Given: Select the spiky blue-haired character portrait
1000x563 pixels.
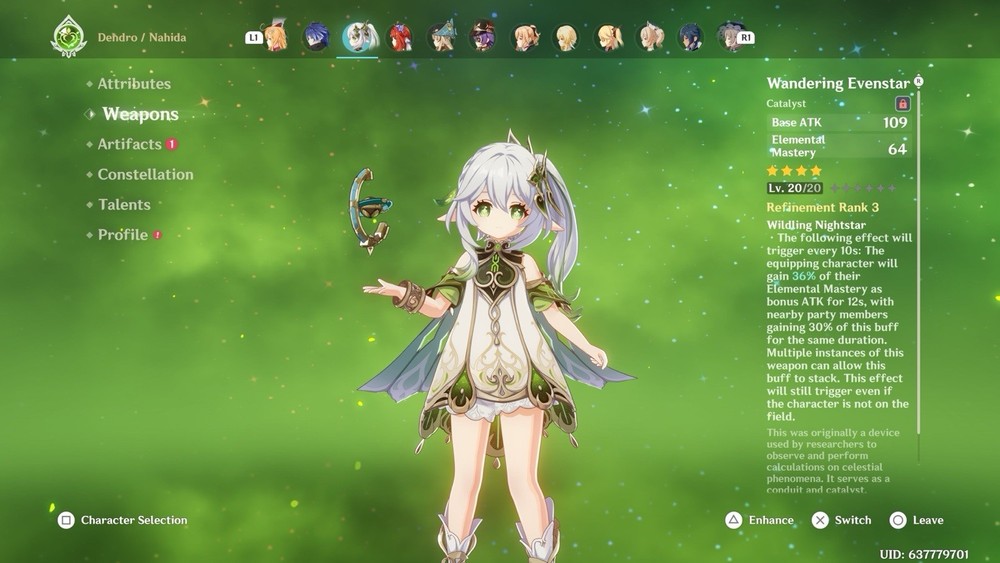Looking at the screenshot, I should tap(316, 37).
